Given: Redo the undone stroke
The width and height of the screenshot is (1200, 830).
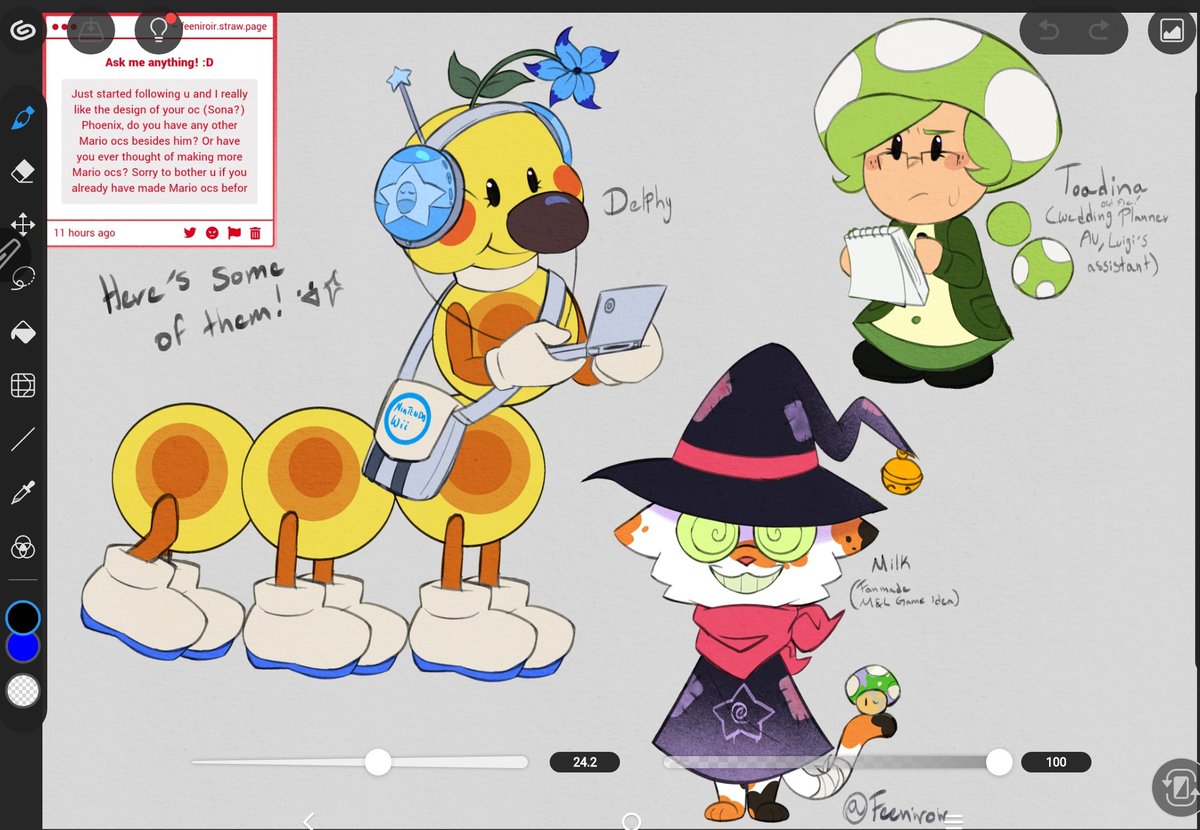Looking at the screenshot, I should [1099, 32].
